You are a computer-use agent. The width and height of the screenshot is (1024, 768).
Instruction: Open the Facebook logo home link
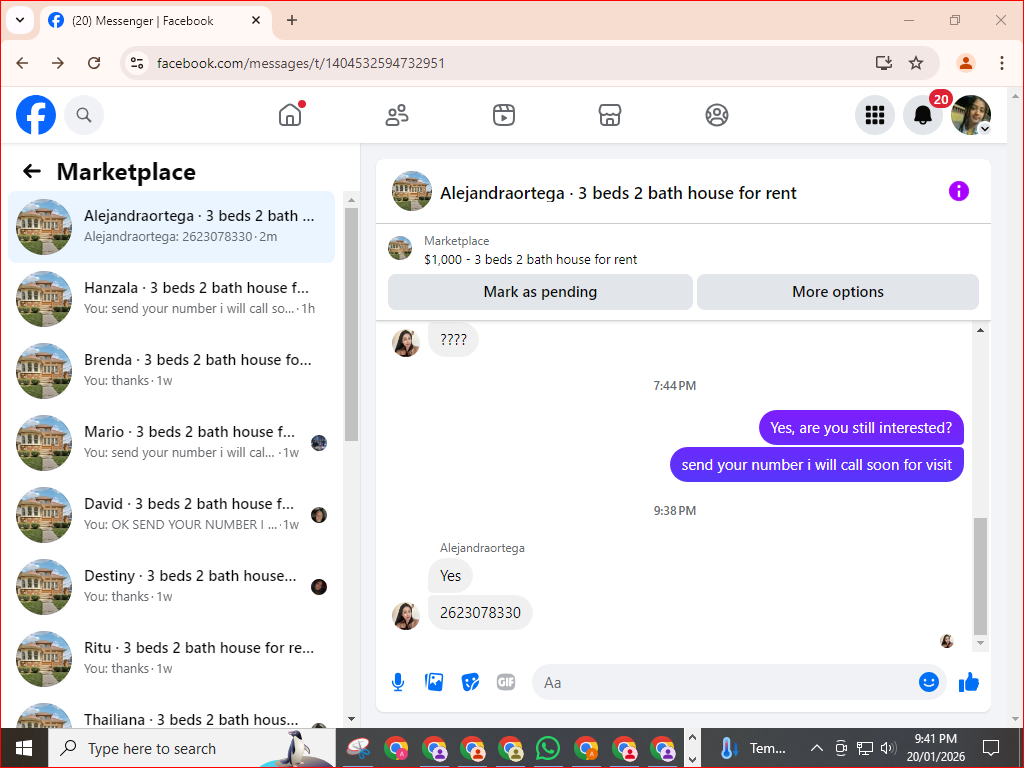pos(36,115)
